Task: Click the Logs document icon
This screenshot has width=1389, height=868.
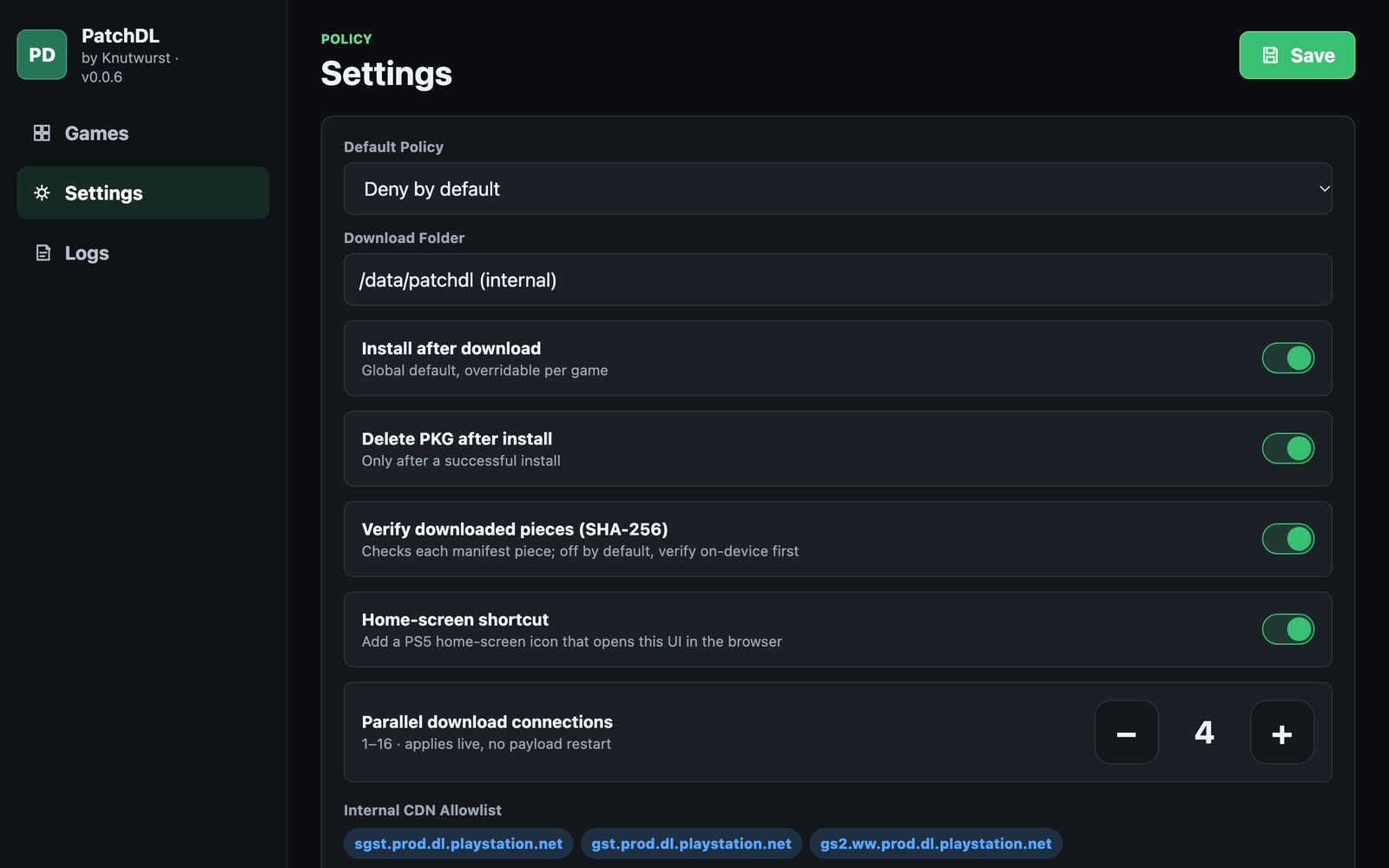Action: point(43,253)
